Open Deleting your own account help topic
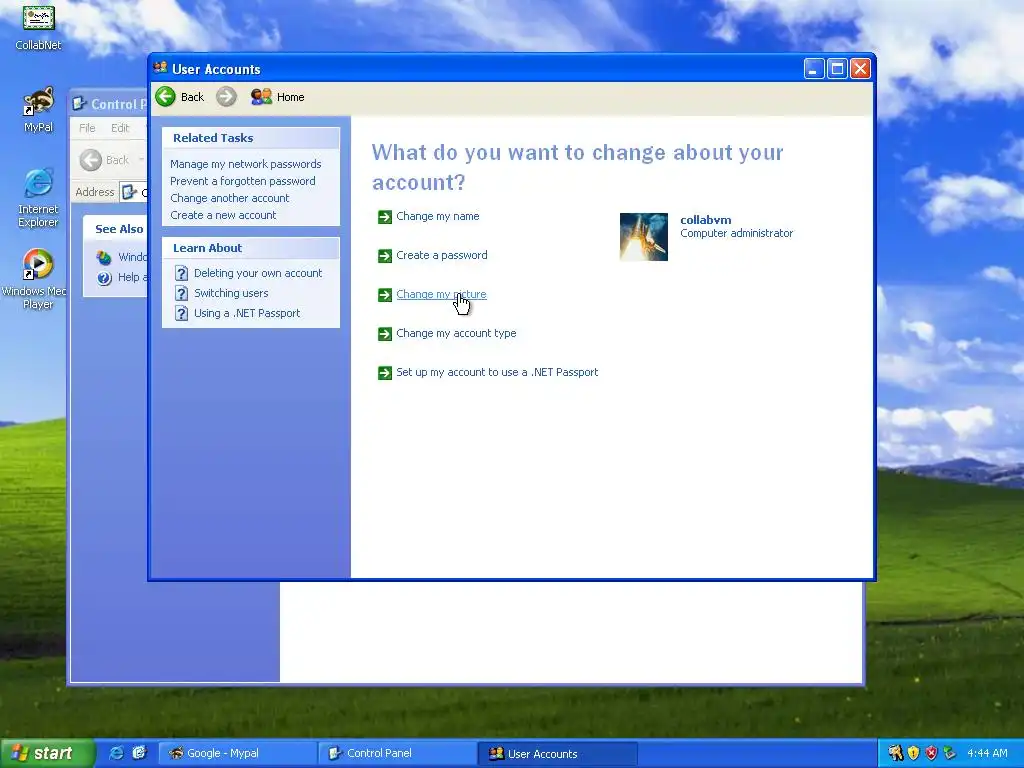The image size is (1024, 768). coord(258,273)
